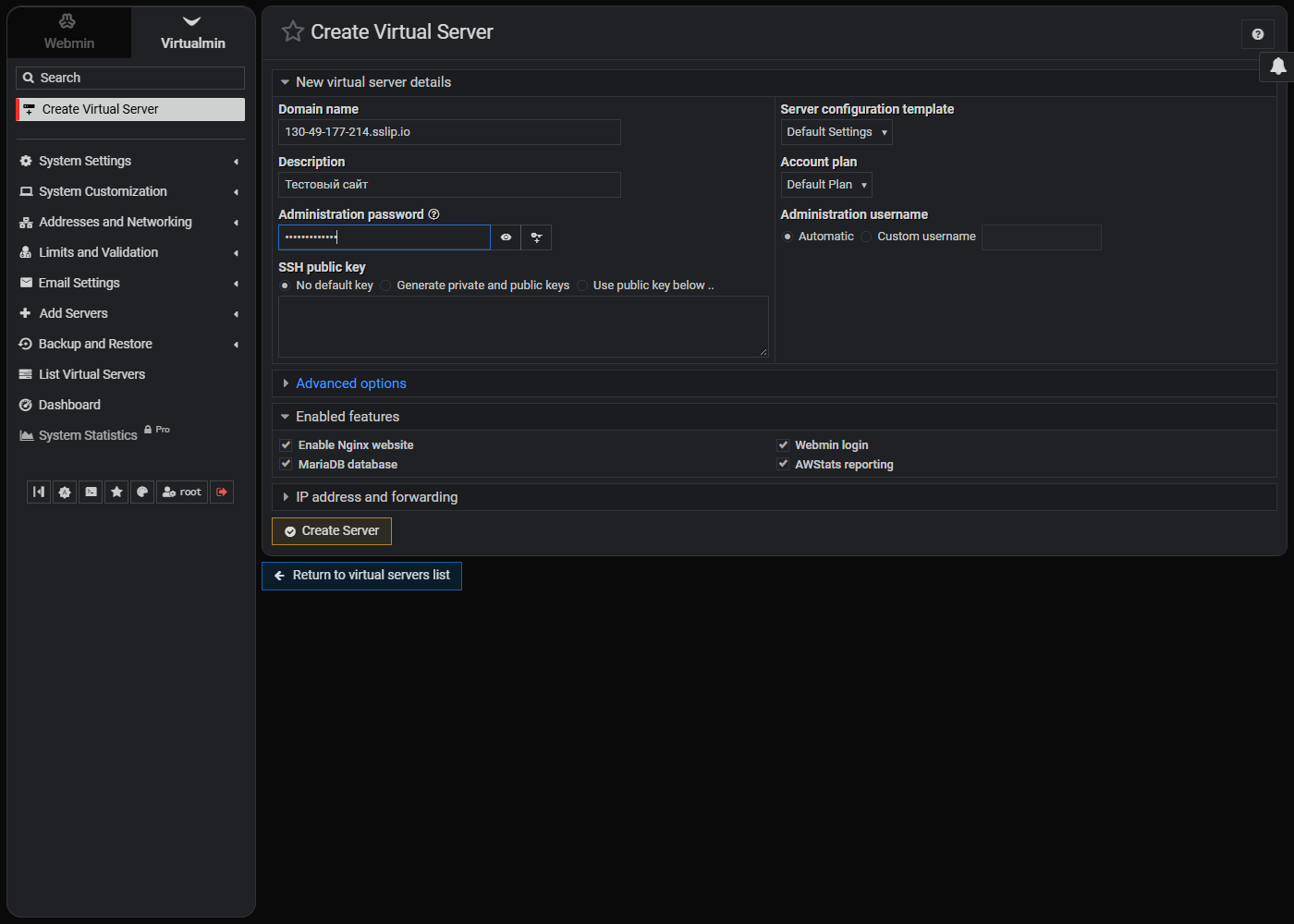Uncheck Webmin login feature
This screenshot has height=924, width=1294.
click(784, 445)
